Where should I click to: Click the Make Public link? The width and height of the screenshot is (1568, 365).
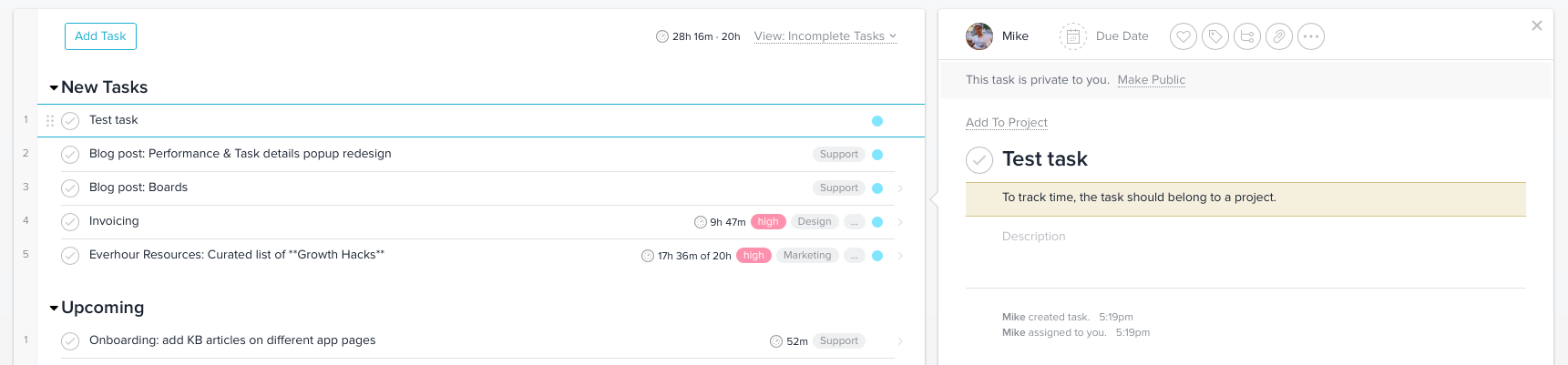click(1151, 80)
